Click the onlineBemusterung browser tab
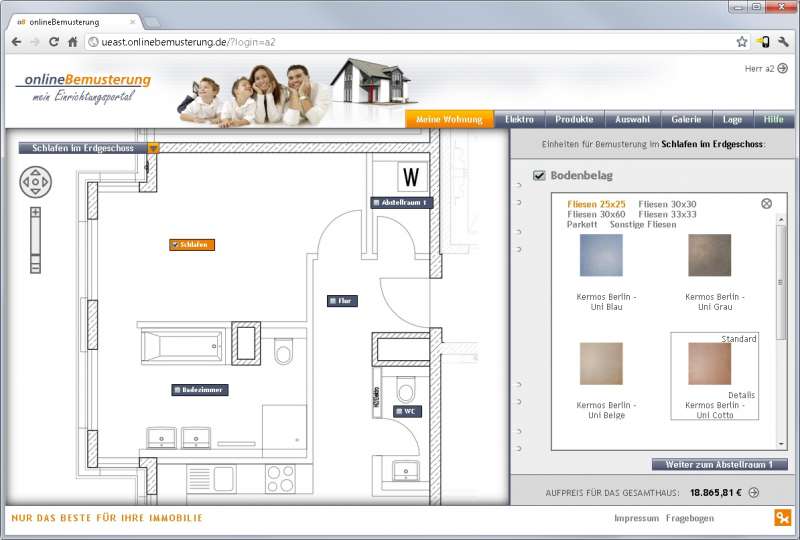This screenshot has width=800, height=540. pyautogui.click(x=74, y=22)
